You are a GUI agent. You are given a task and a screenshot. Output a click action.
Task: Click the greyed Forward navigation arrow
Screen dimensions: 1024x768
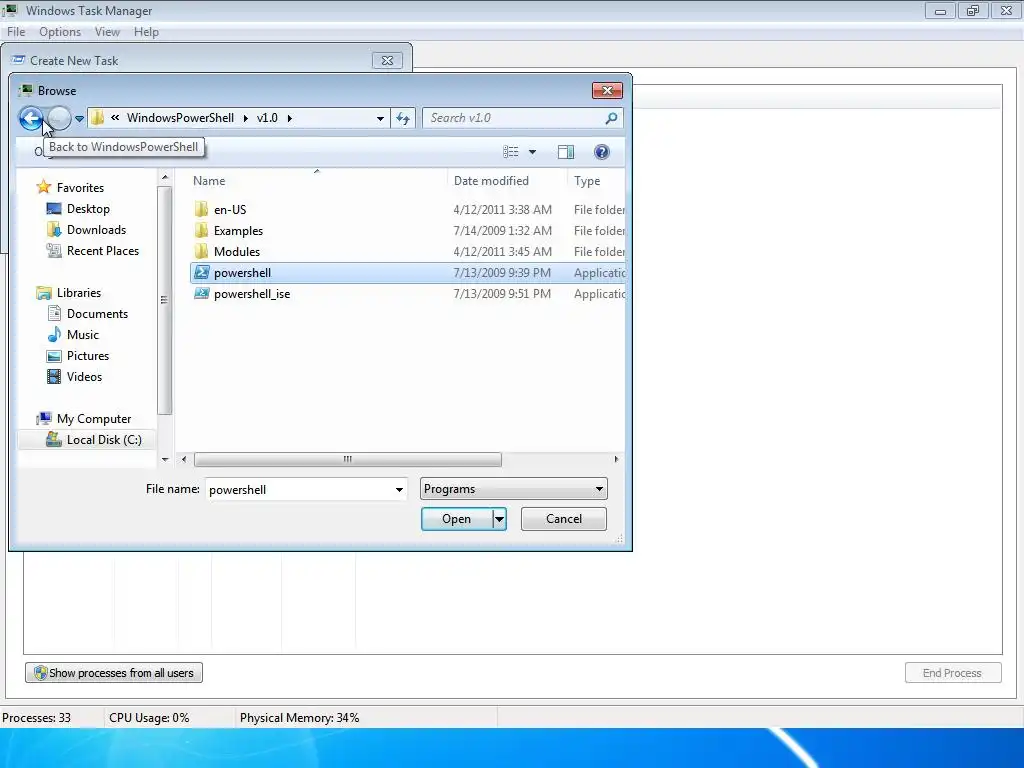[x=59, y=118]
